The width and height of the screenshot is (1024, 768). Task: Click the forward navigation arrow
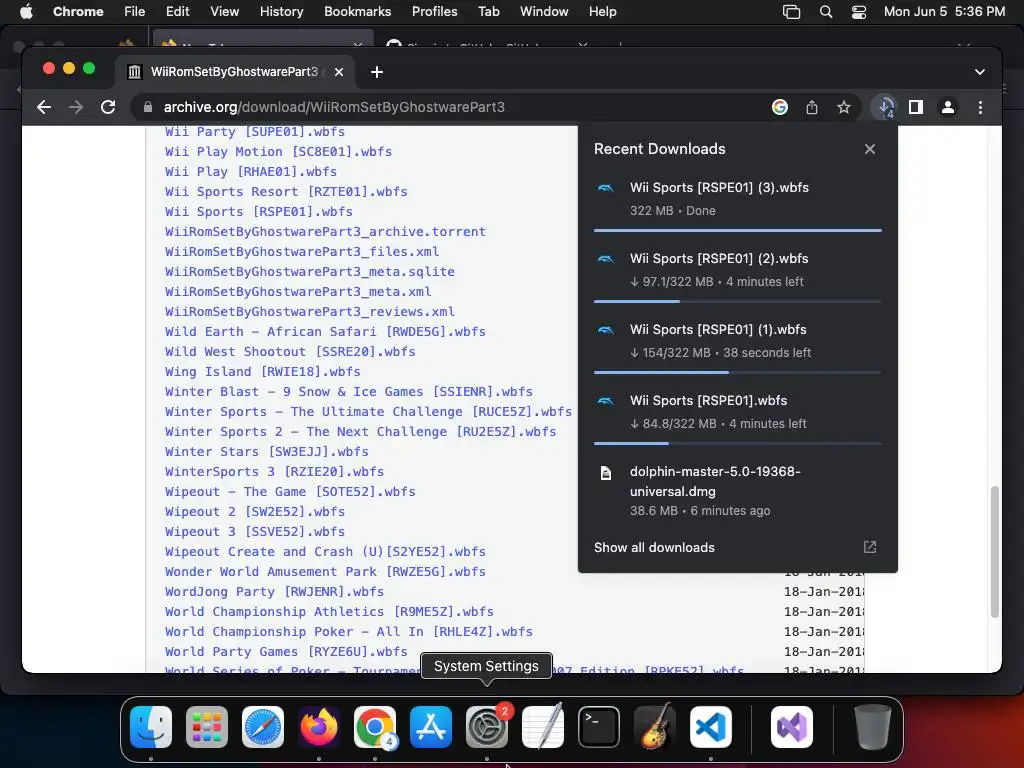[x=76, y=107]
